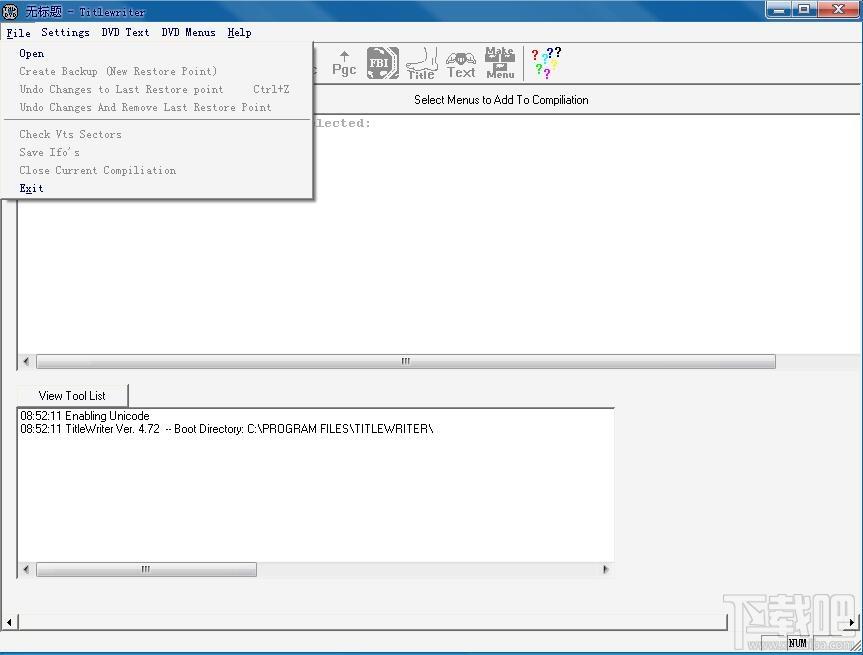Click the View Tool List button
The image size is (863, 655).
point(72,396)
